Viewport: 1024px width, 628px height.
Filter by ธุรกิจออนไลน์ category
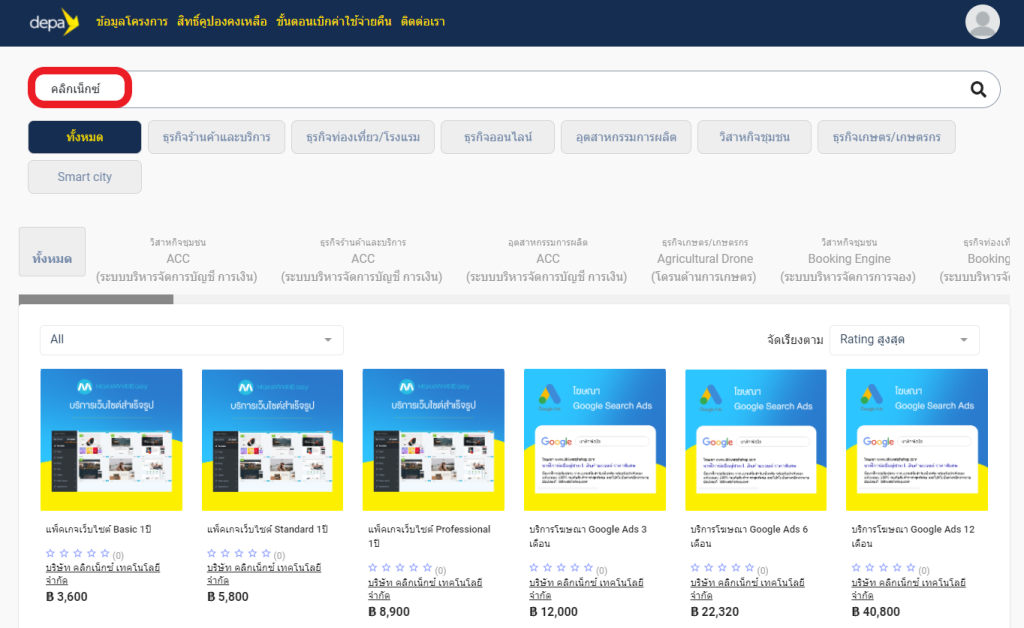tap(498, 137)
